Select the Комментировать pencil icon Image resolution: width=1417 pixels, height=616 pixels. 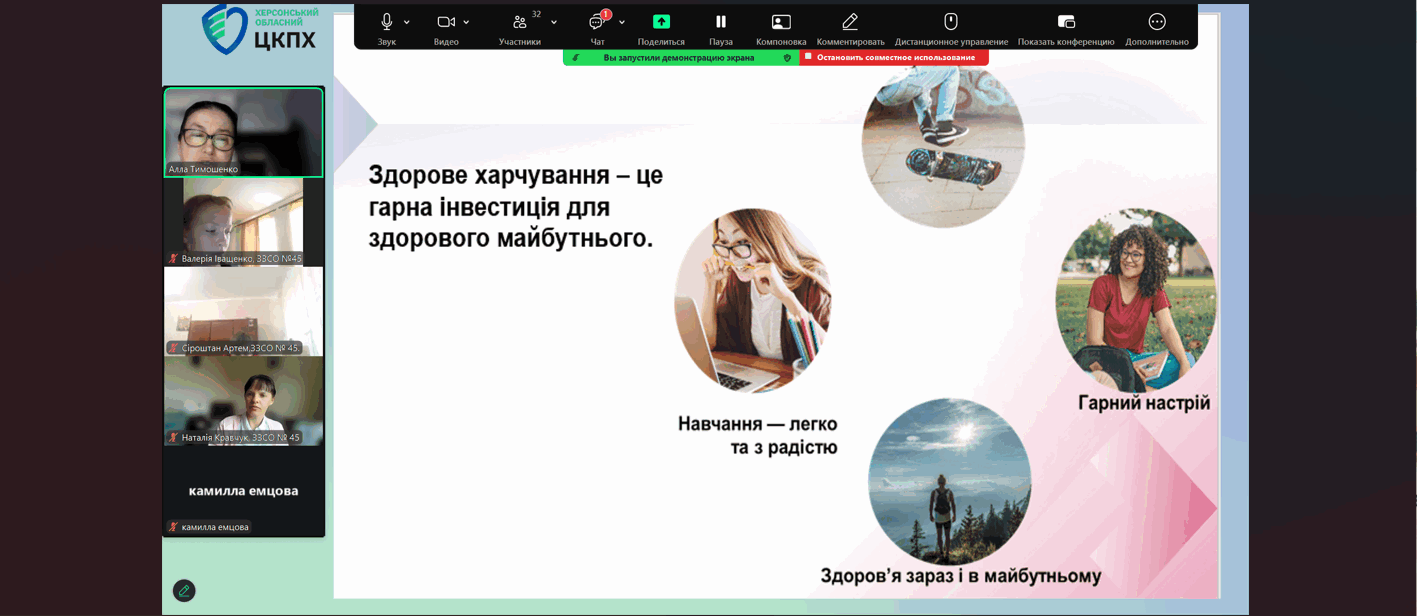point(850,22)
